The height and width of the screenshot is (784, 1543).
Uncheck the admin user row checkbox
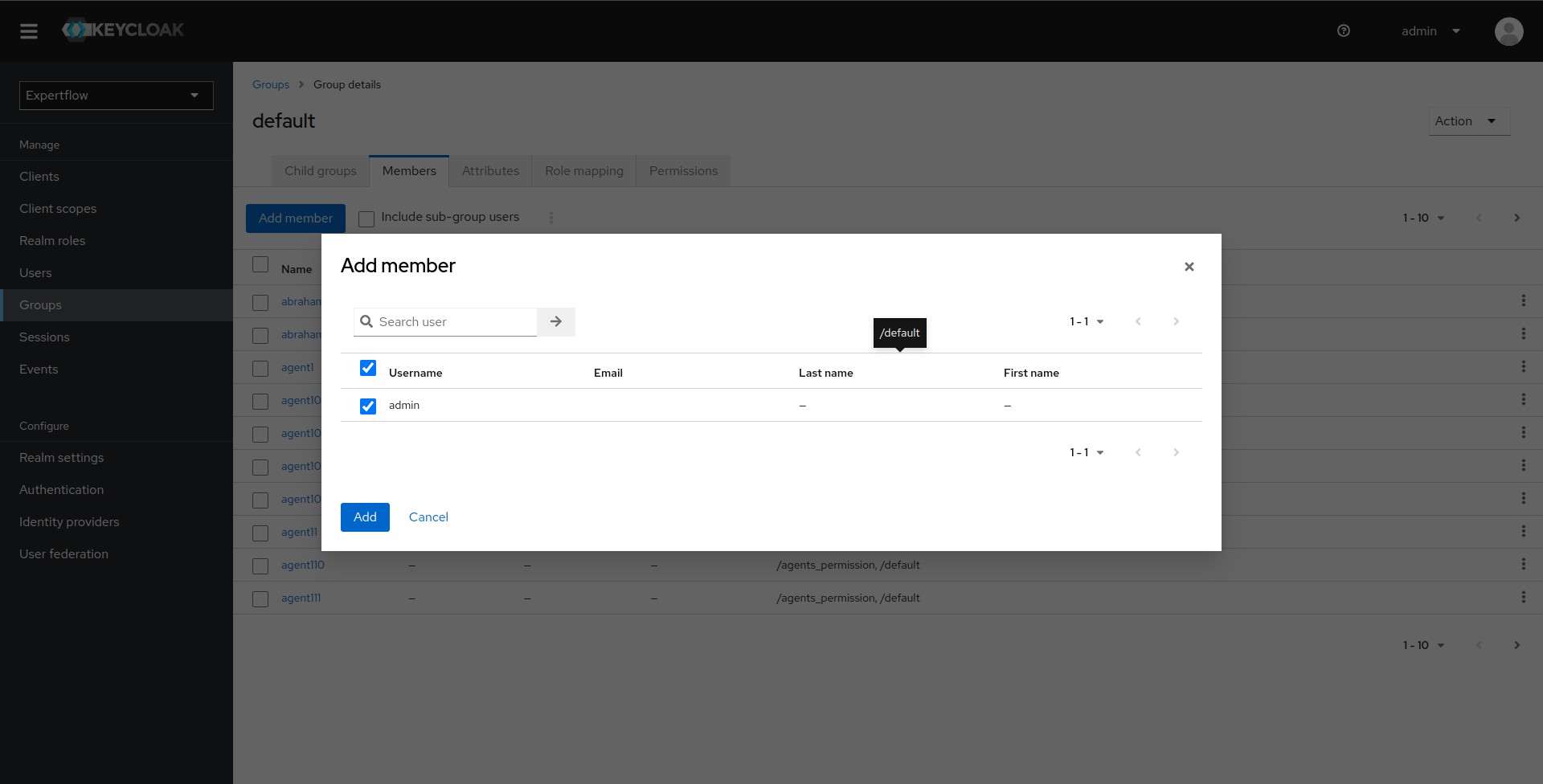[368, 406]
